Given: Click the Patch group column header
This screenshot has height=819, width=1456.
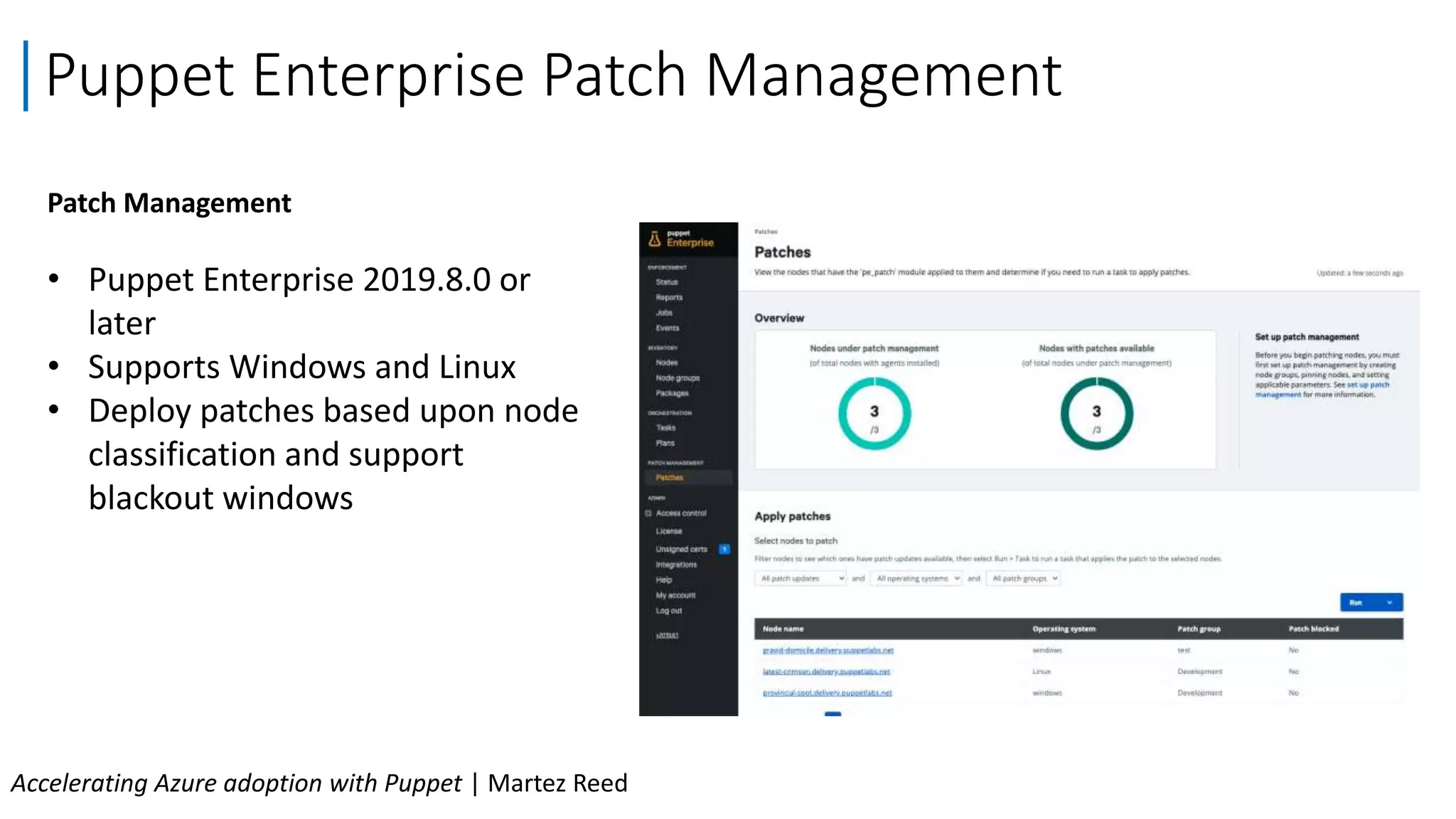Looking at the screenshot, I should click(x=1199, y=629).
